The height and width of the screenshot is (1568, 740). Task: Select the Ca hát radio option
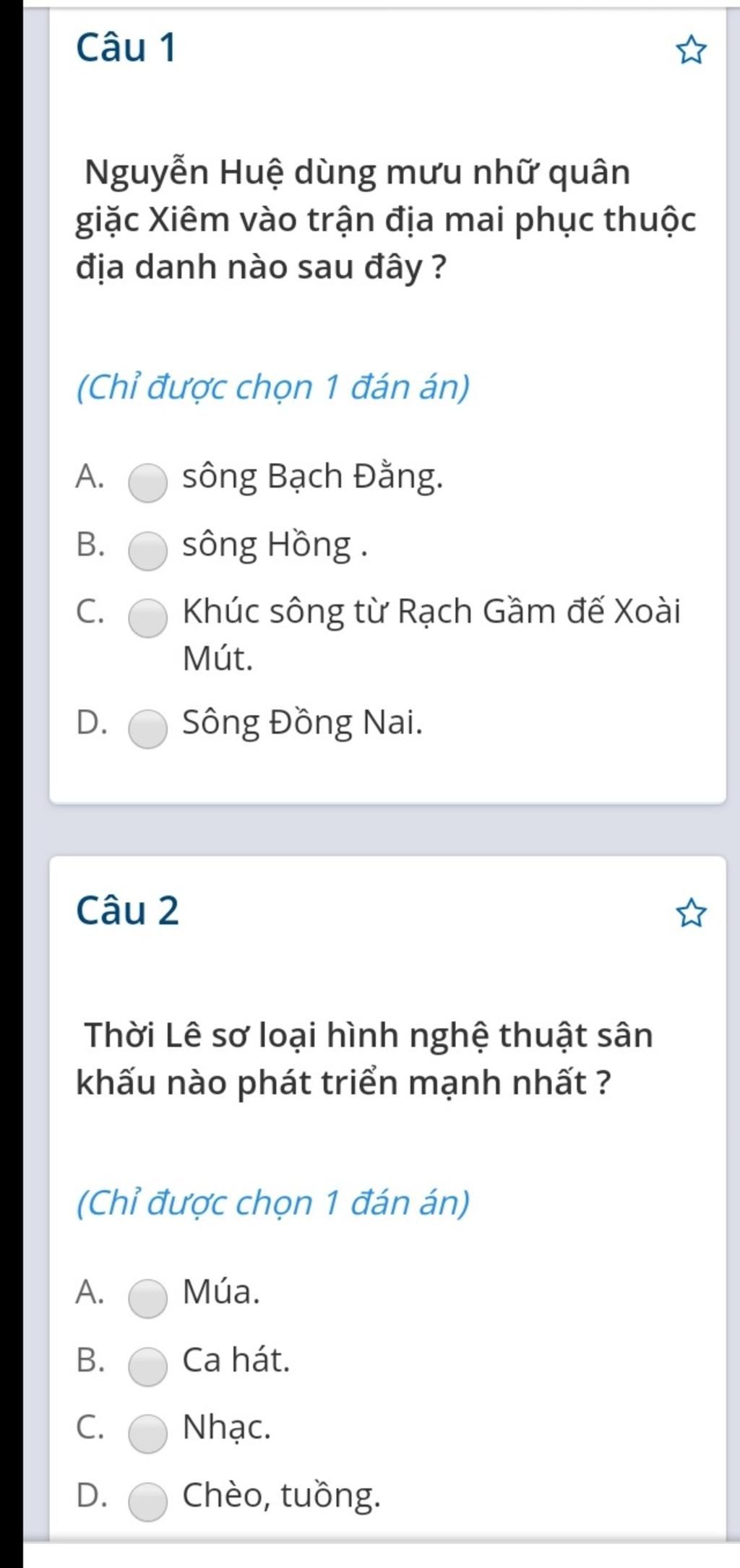[148, 1366]
